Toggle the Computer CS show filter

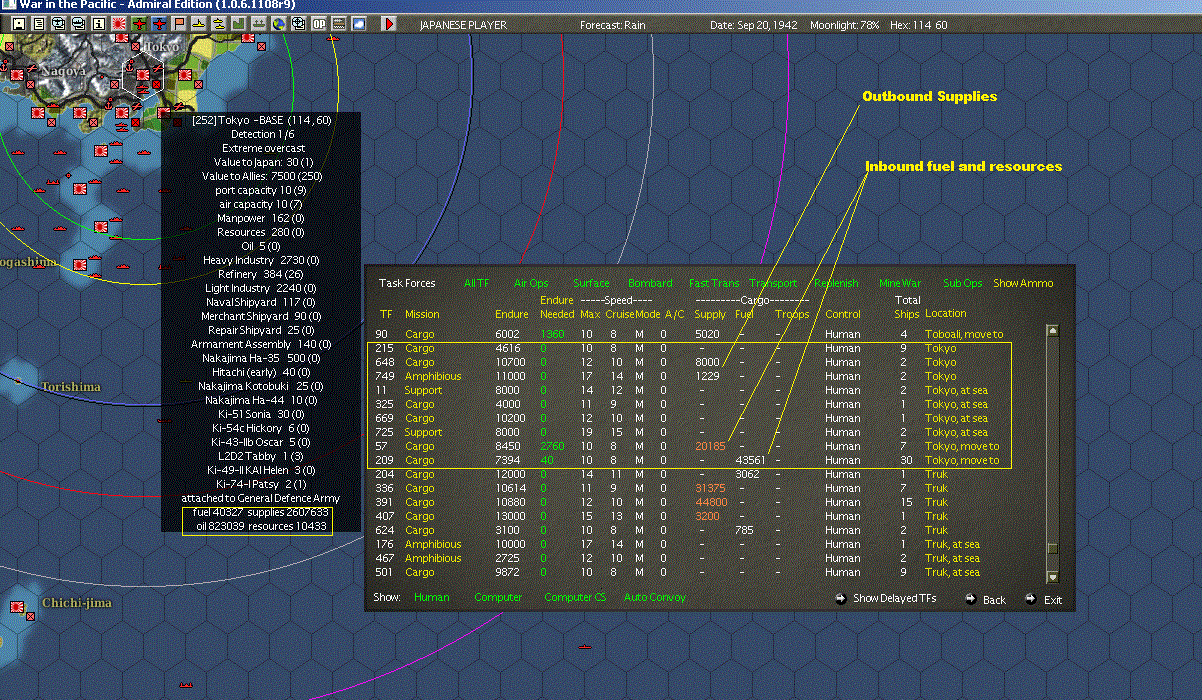(x=575, y=597)
